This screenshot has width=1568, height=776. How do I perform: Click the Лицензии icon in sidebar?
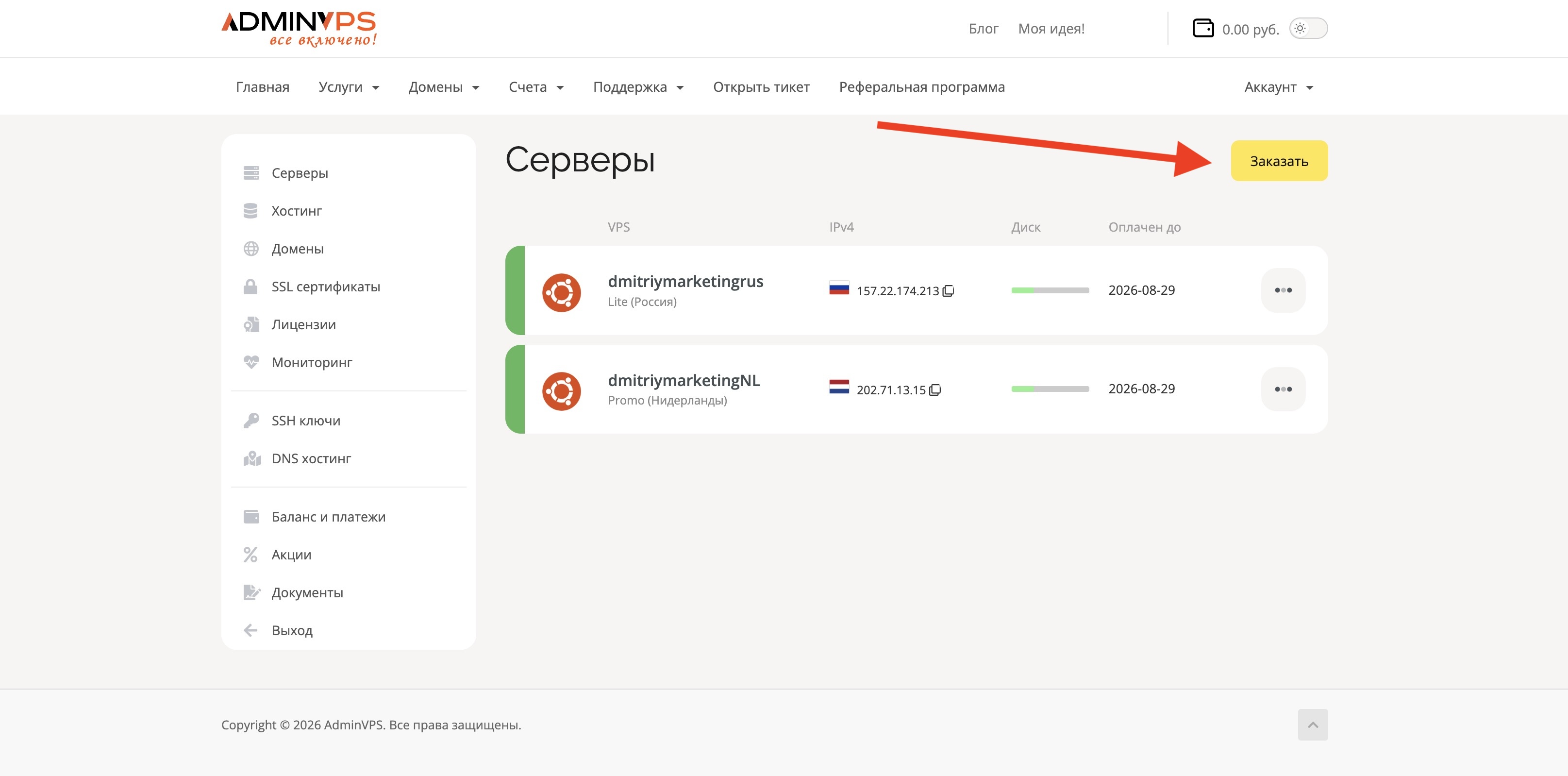251,325
